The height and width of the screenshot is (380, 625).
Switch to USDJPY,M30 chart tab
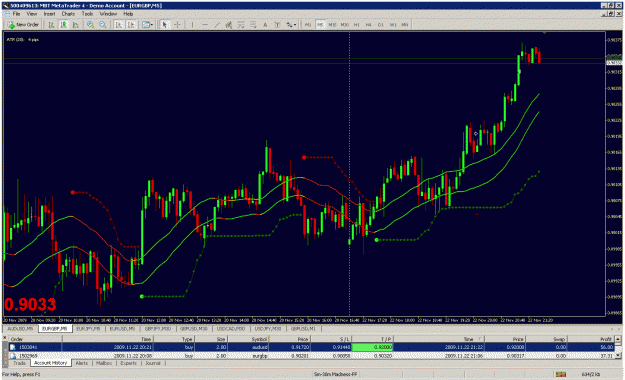point(268,329)
